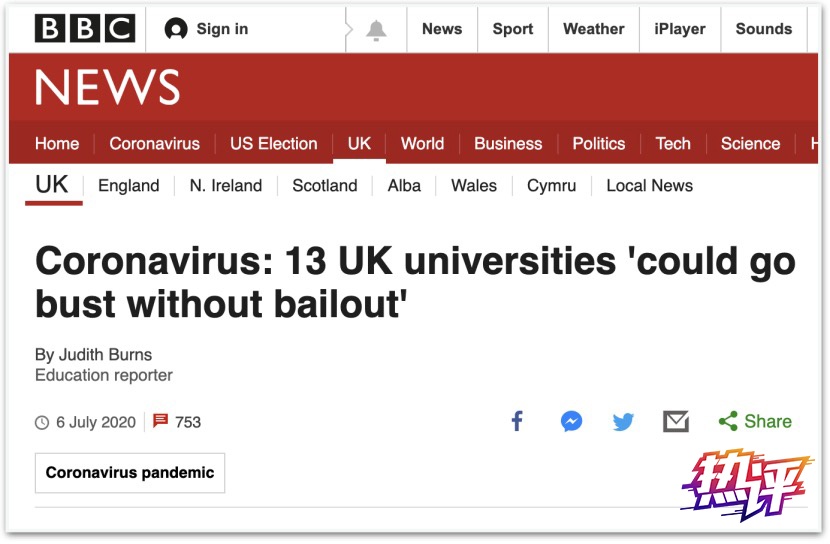
Task: Go to the Business section
Action: pos(508,143)
